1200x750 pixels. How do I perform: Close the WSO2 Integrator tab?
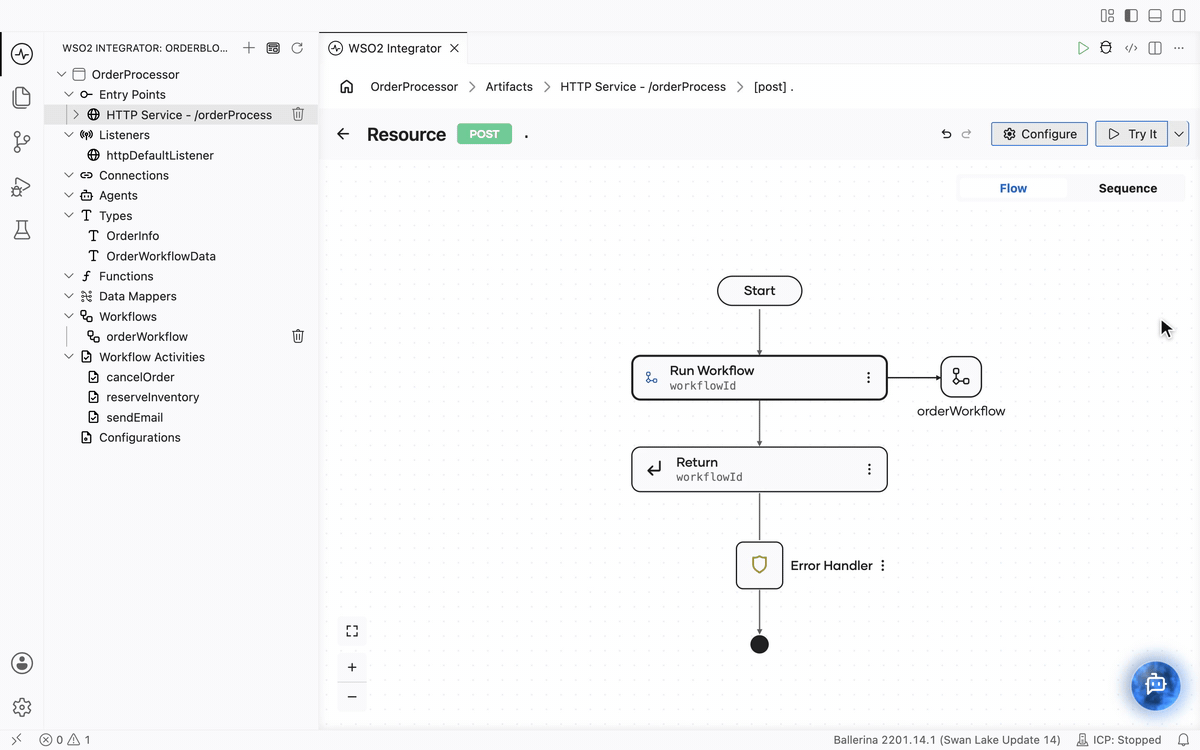(x=456, y=48)
